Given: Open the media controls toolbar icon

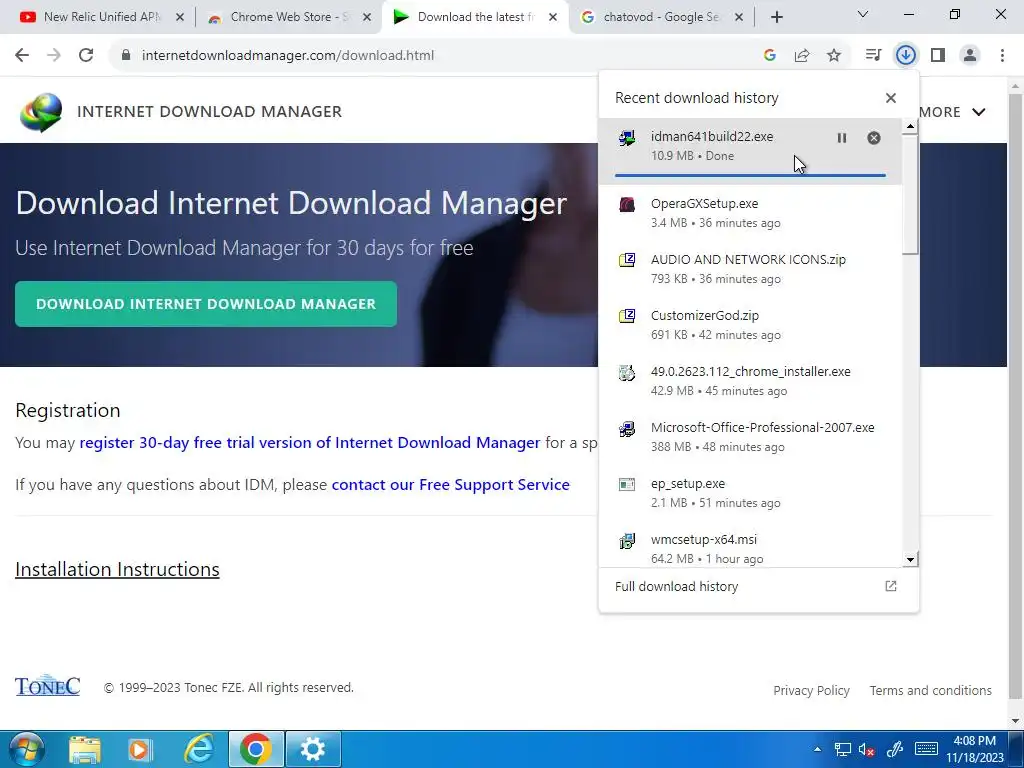Looking at the screenshot, I should pyautogui.click(x=873, y=55).
